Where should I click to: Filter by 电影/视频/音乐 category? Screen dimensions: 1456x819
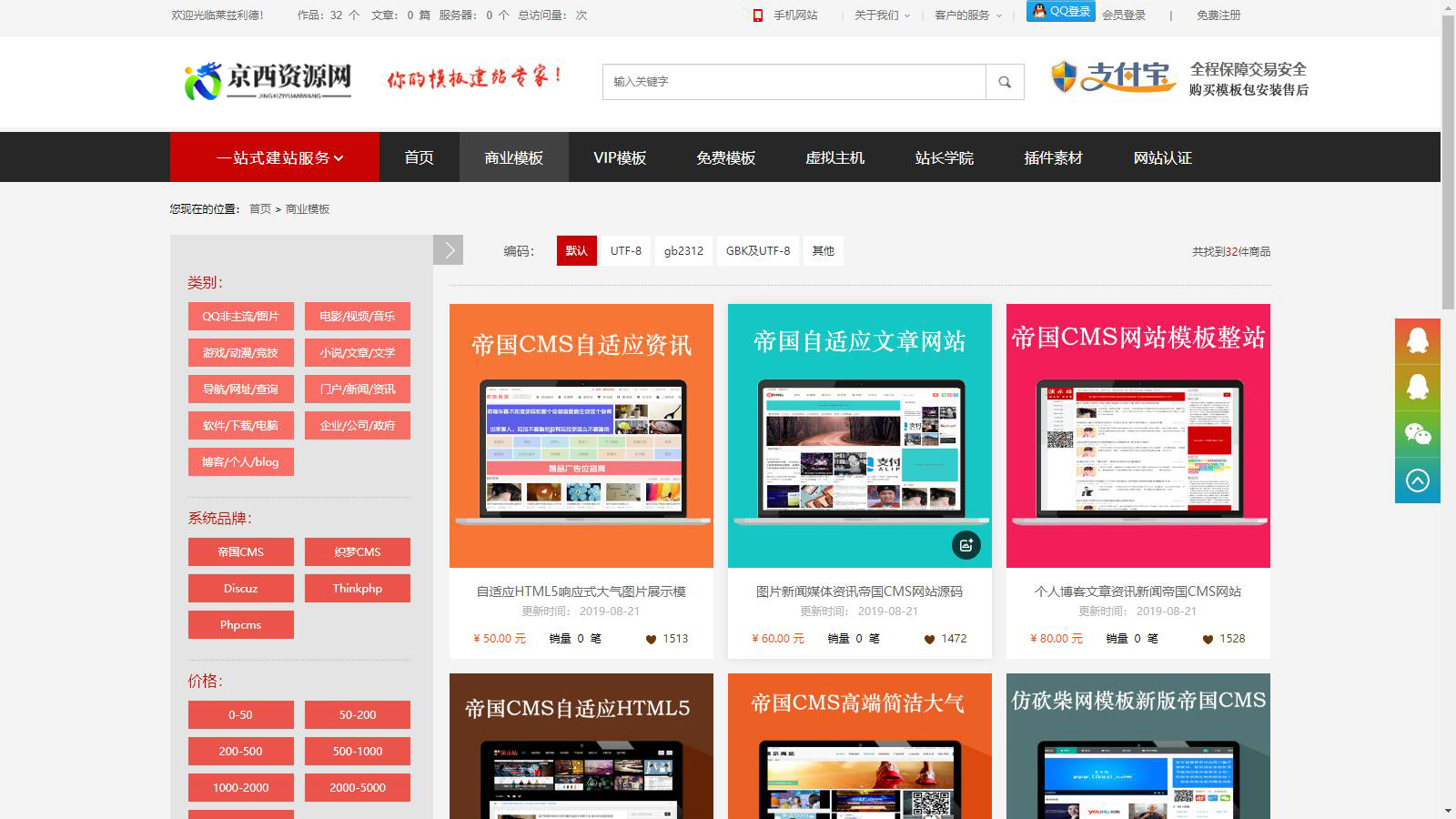coord(358,317)
